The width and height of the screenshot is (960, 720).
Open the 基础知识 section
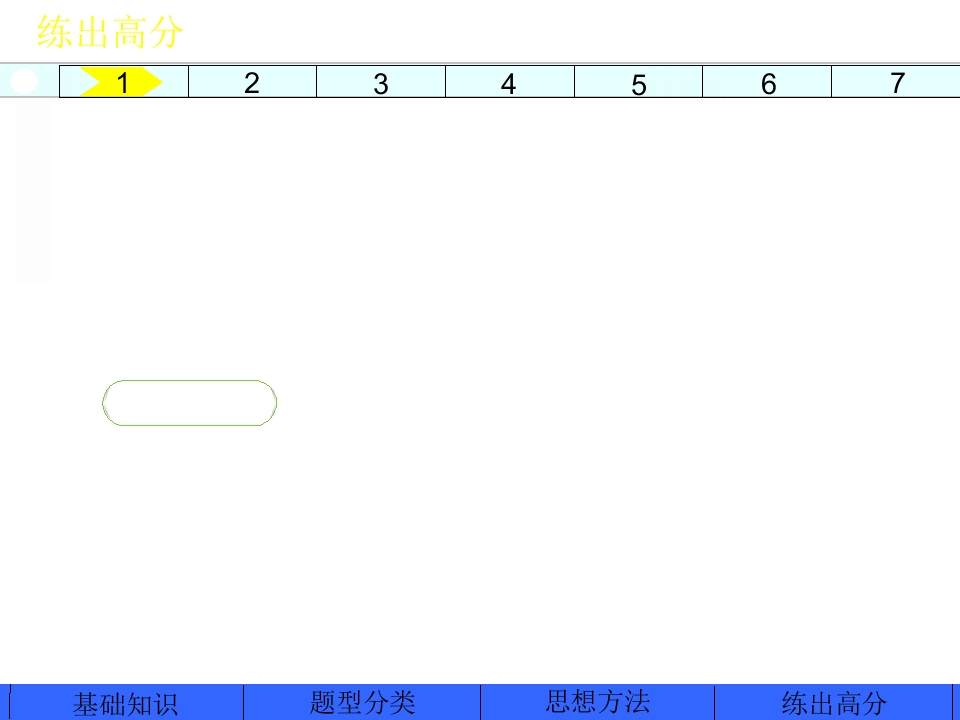pyautogui.click(x=127, y=702)
